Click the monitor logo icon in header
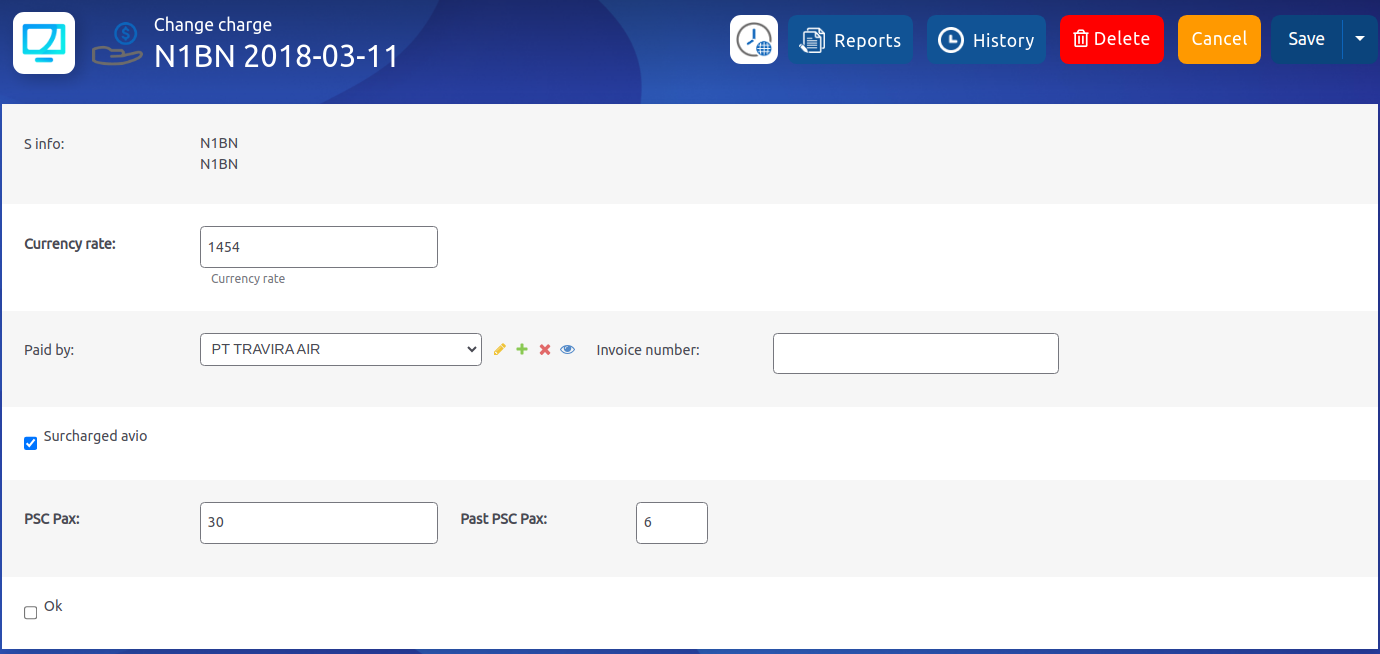 (x=44, y=43)
